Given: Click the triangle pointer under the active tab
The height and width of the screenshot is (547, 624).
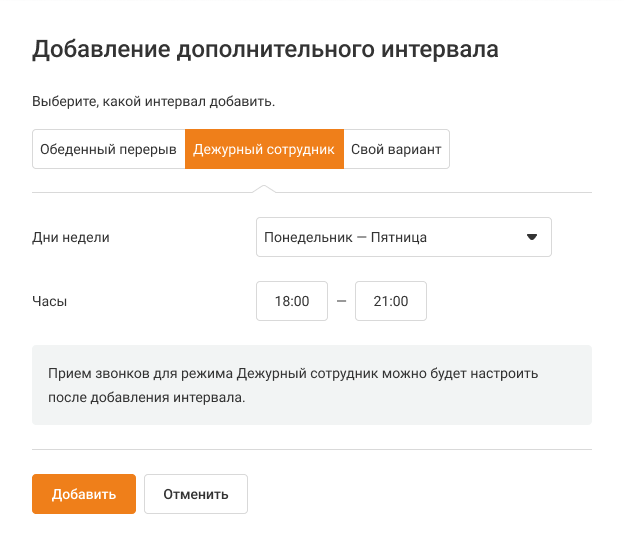Looking at the screenshot, I should (x=264, y=187).
